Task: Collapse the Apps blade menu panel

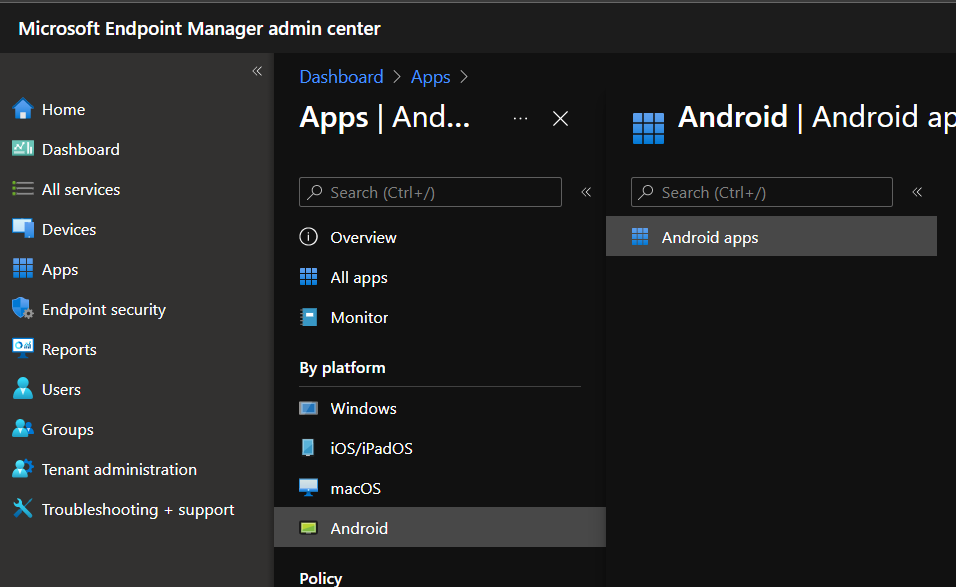Action: (x=586, y=192)
